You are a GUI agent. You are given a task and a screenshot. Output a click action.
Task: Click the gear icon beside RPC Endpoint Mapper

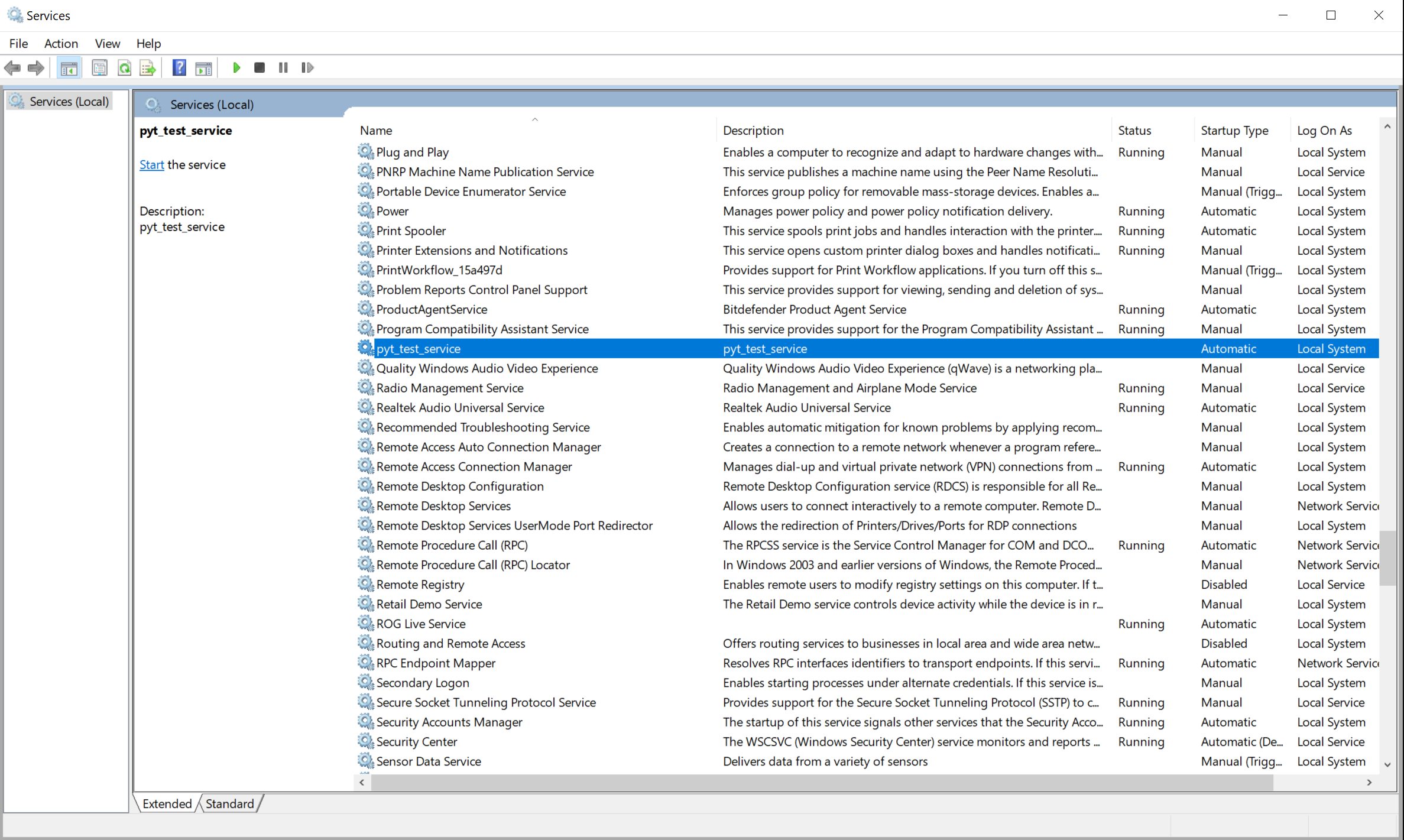pyautogui.click(x=366, y=662)
